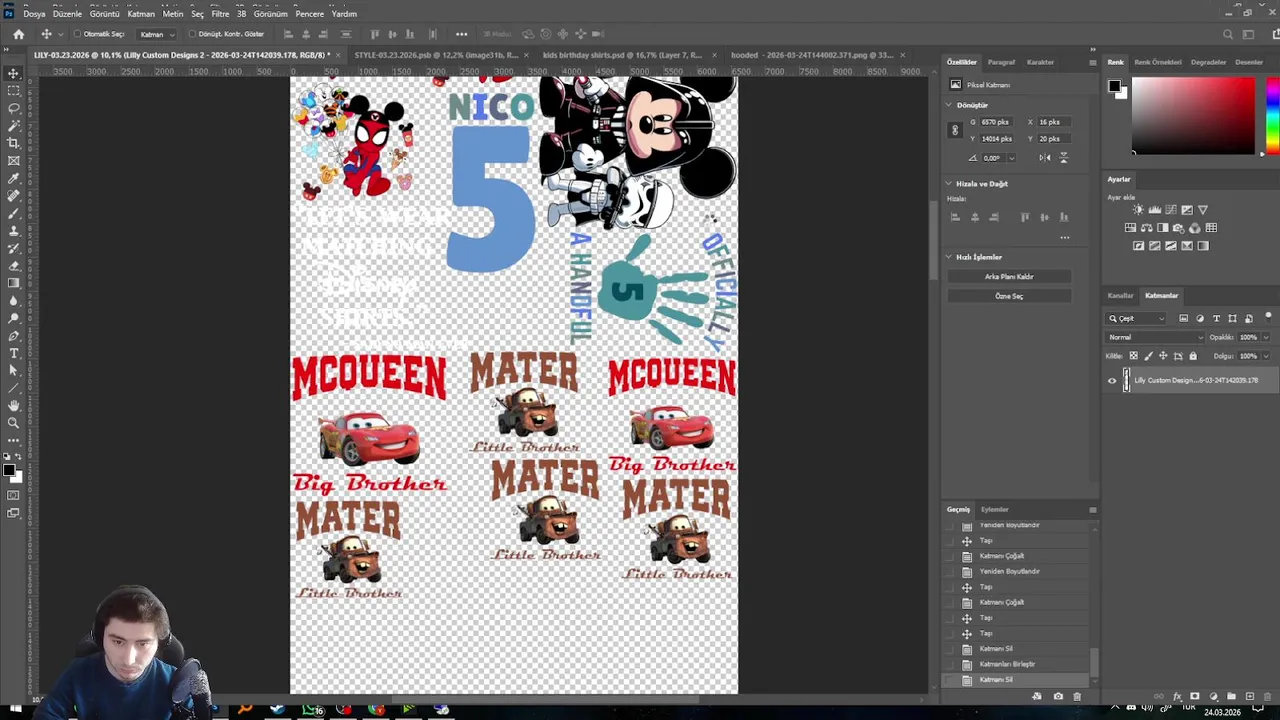
Task: Create a new layer icon
Action: click(1249, 696)
